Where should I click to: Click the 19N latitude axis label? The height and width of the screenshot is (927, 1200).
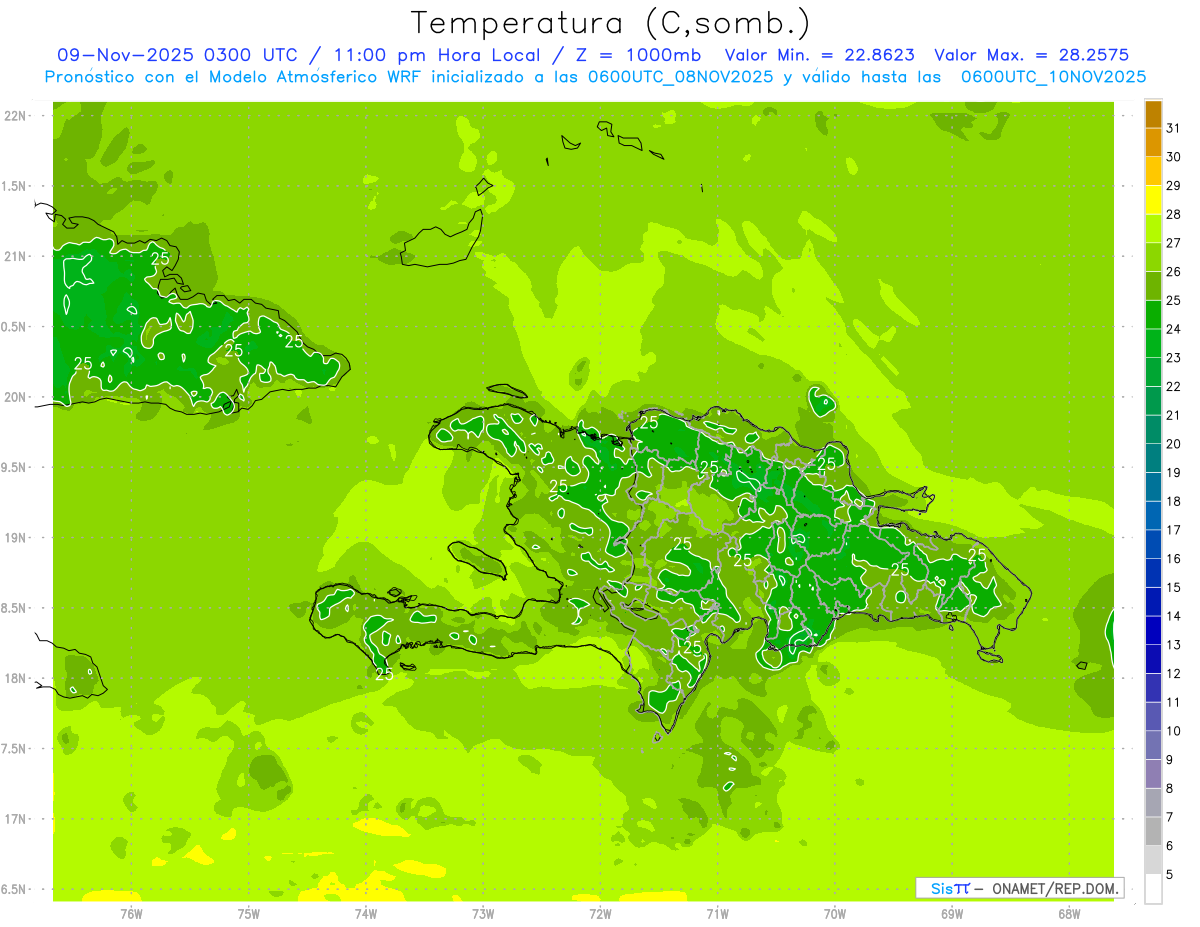tap(14, 538)
